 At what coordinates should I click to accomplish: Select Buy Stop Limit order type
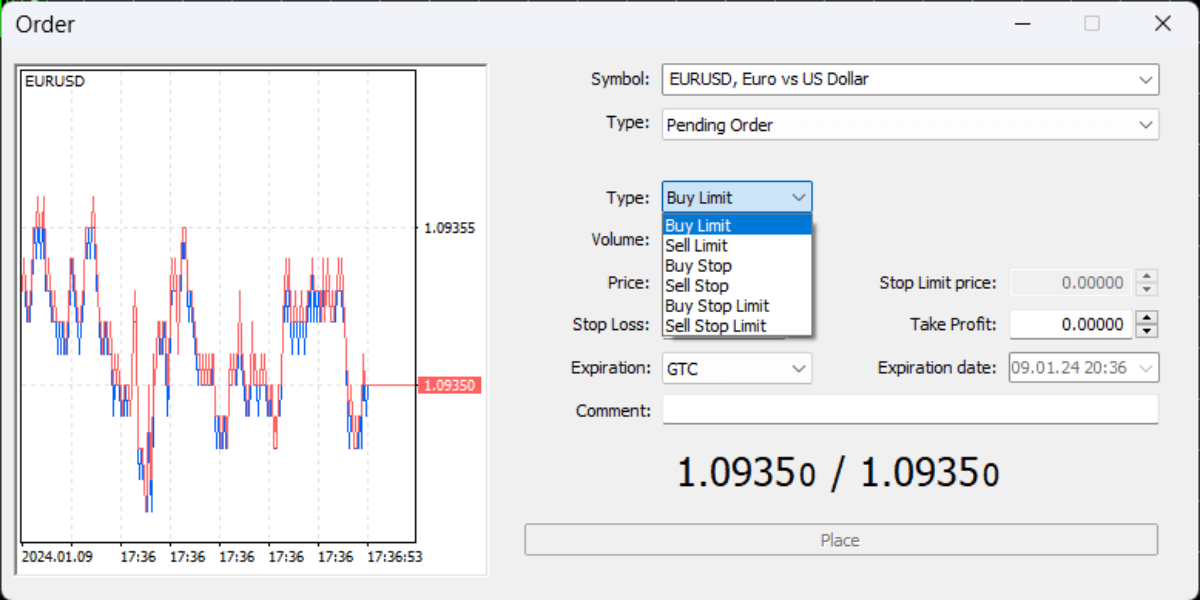pyautogui.click(x=716, y=305)
